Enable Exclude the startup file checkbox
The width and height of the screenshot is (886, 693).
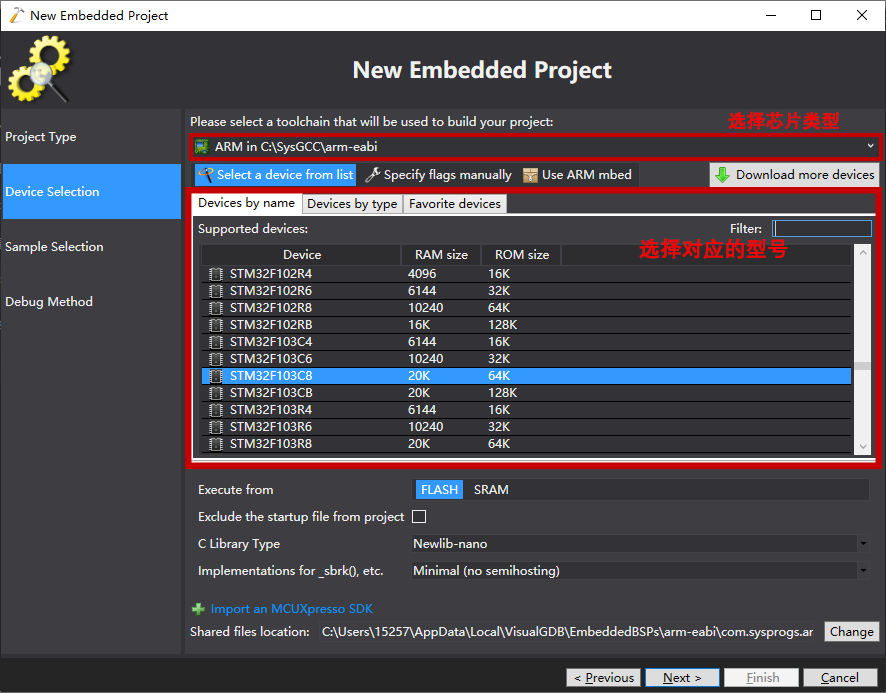[419, 517]
